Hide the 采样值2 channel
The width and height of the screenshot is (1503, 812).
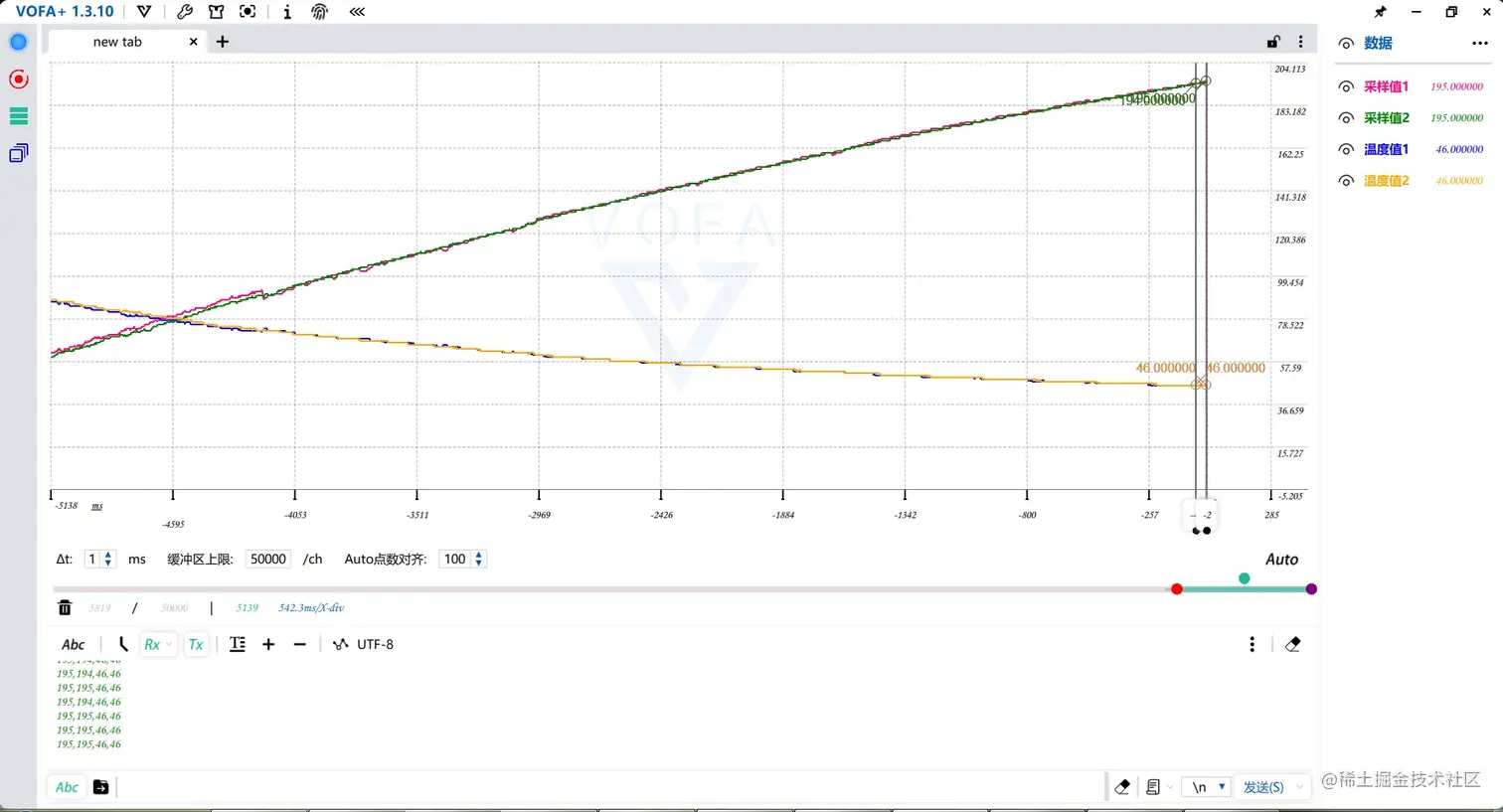[1346, 118]
